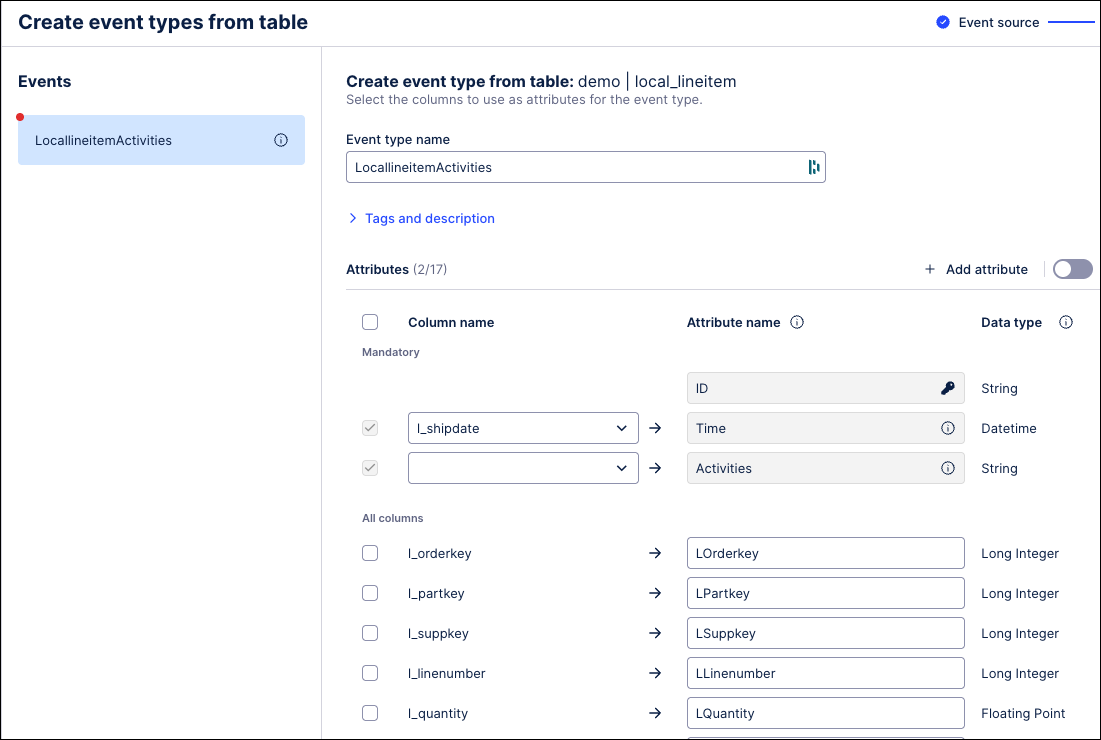The width and height of the screenshot is (1101, 740).
Task: Click the info icon beside the Data type header
Action: click(1066, 322)
